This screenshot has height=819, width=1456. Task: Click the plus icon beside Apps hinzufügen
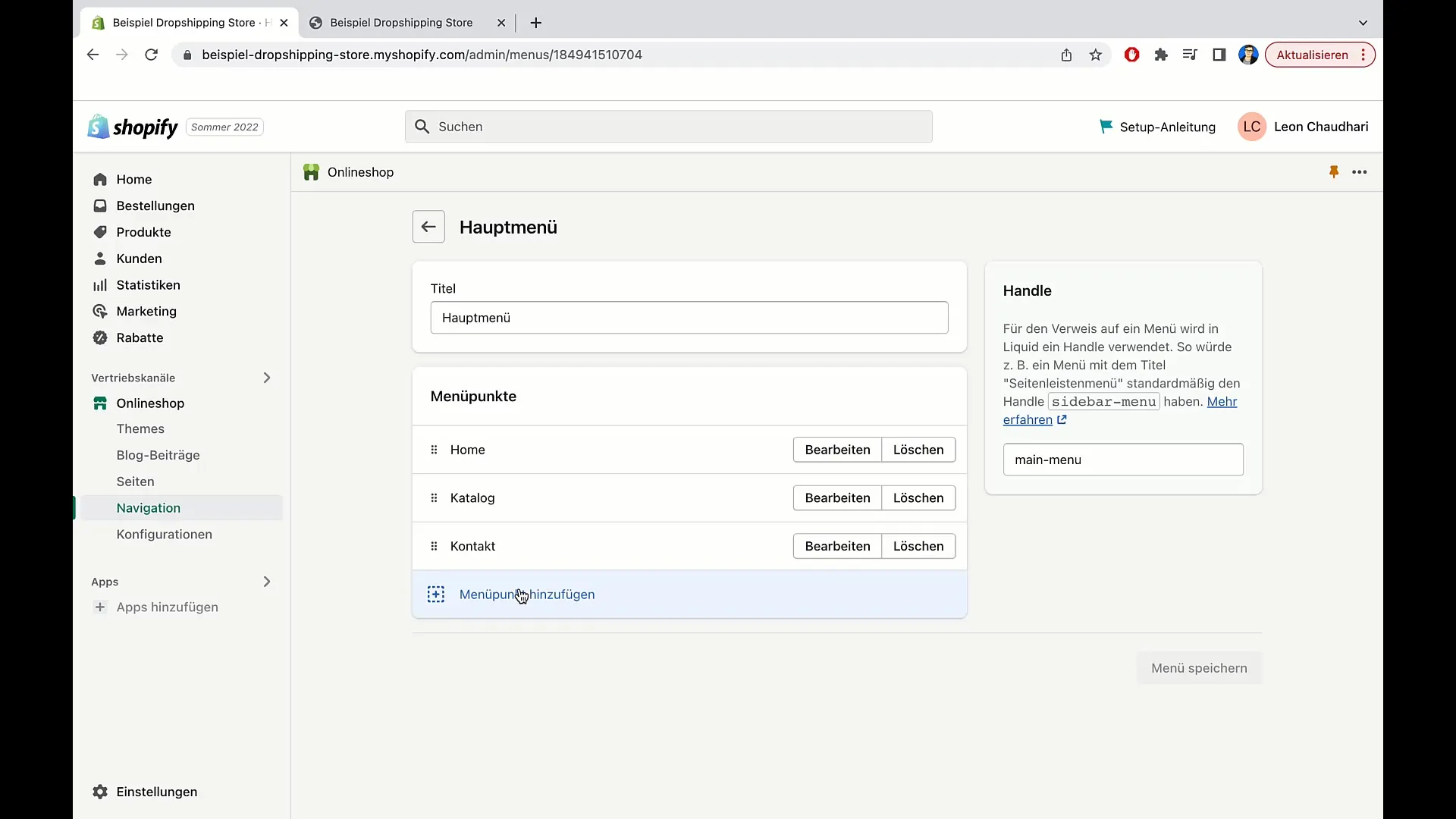coord(100,607)
